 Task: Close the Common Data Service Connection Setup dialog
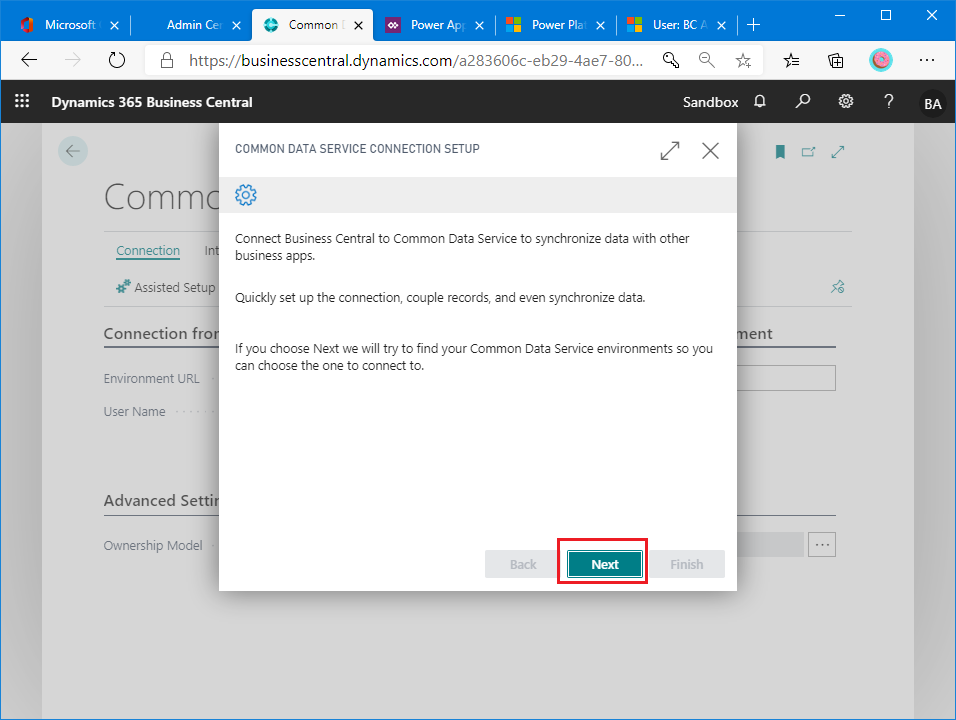coord(710,151)
